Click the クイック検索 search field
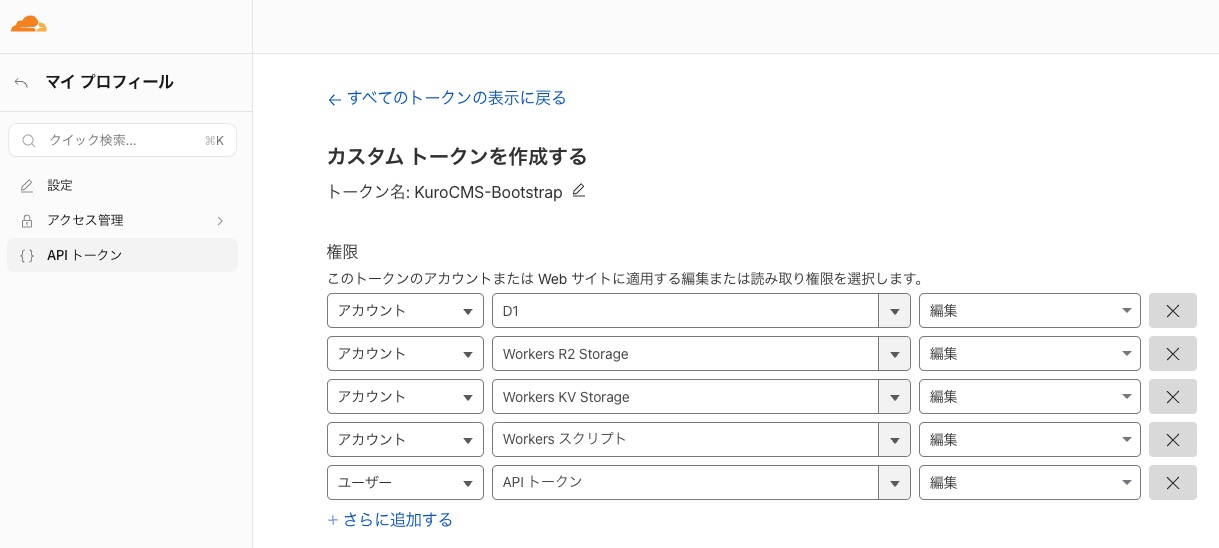Image resolution: width=1219 pixels, height=548 pixels. click(x=122, y=141)
